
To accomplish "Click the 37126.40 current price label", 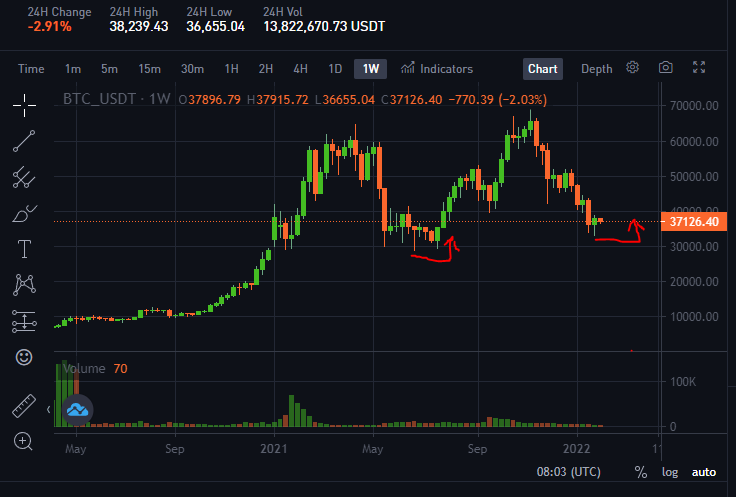I will (694, 222).
